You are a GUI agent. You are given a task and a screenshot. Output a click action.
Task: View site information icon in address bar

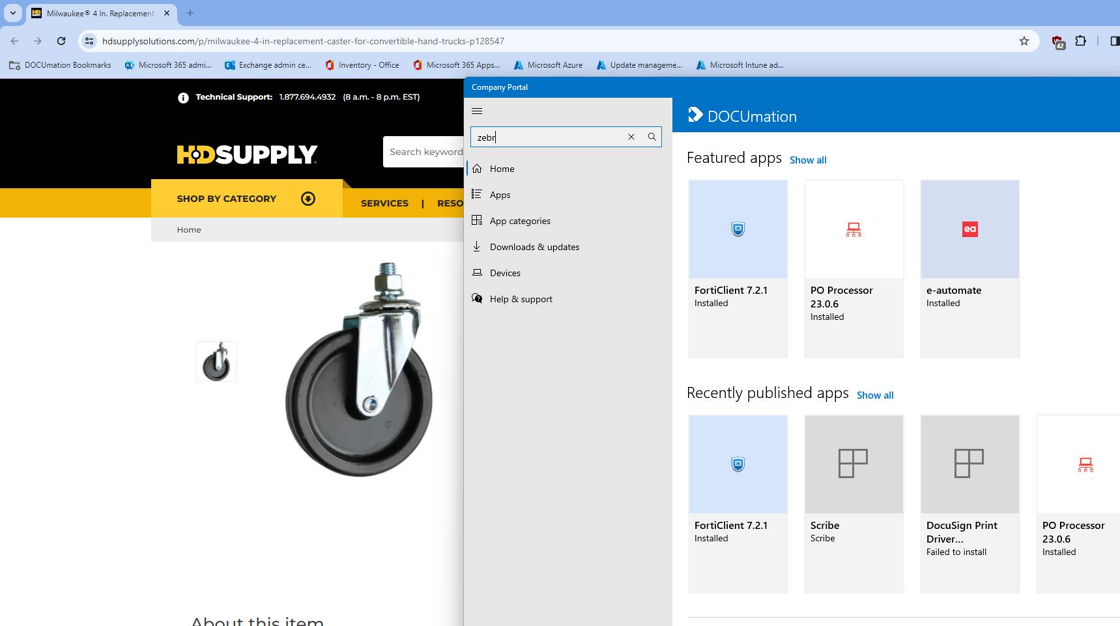[89, 41]
